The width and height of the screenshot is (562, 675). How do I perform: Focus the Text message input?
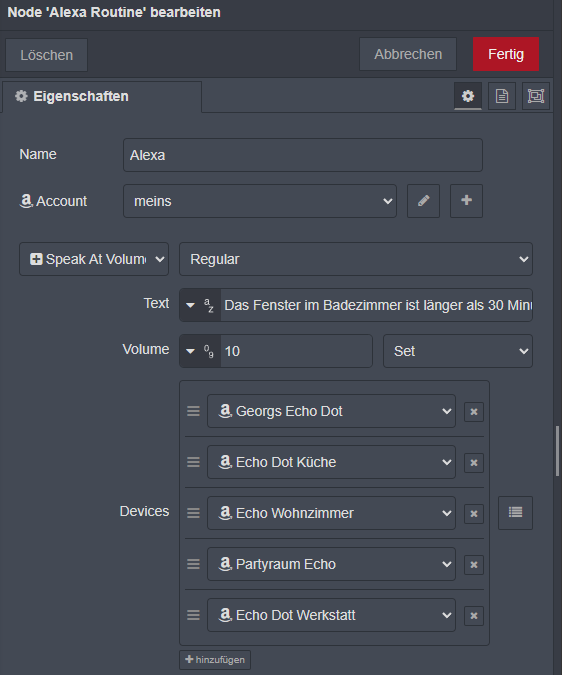(377, 305)
